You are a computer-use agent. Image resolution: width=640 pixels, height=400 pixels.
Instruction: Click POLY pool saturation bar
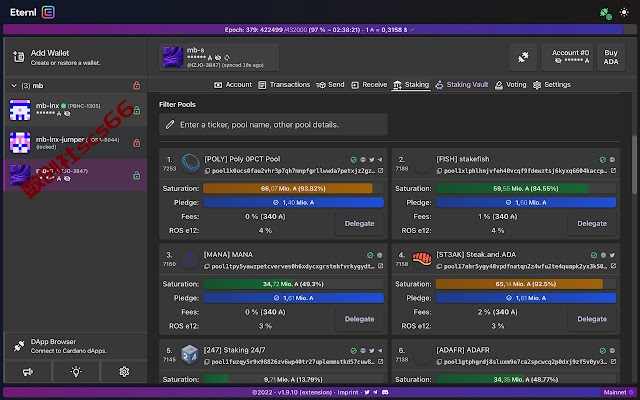click(293, 189)
